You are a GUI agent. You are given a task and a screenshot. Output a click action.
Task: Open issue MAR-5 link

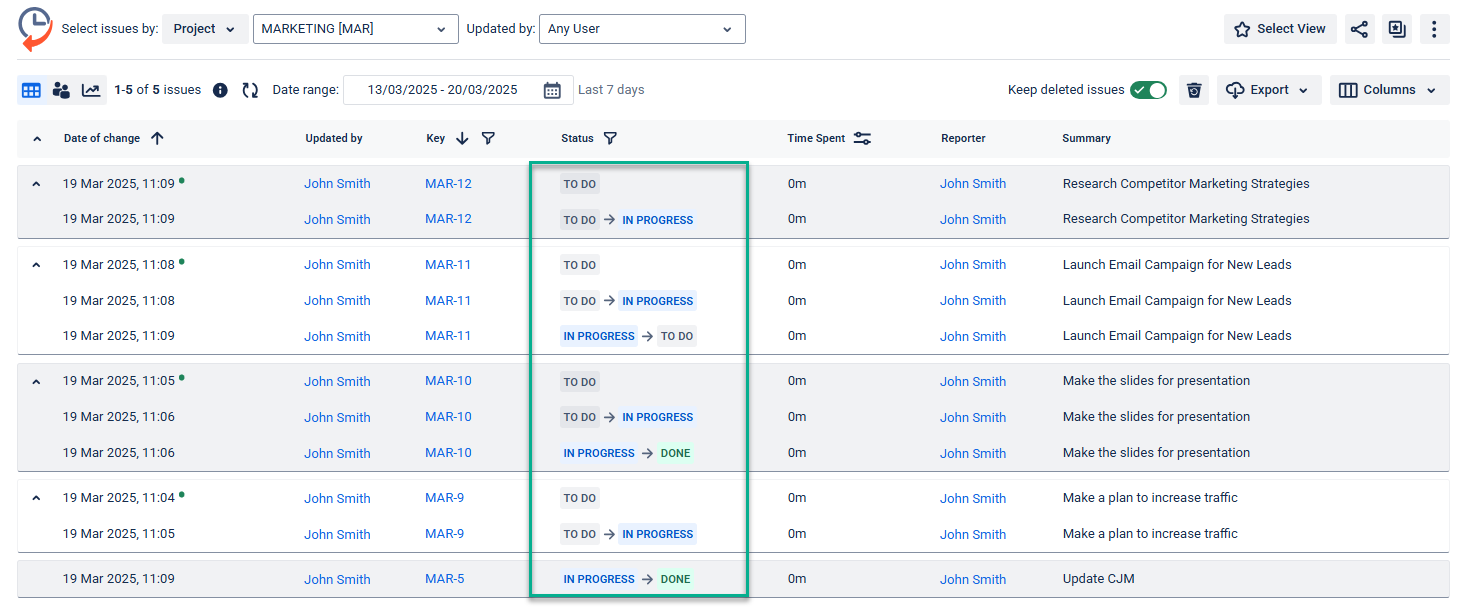coord(444,578)
